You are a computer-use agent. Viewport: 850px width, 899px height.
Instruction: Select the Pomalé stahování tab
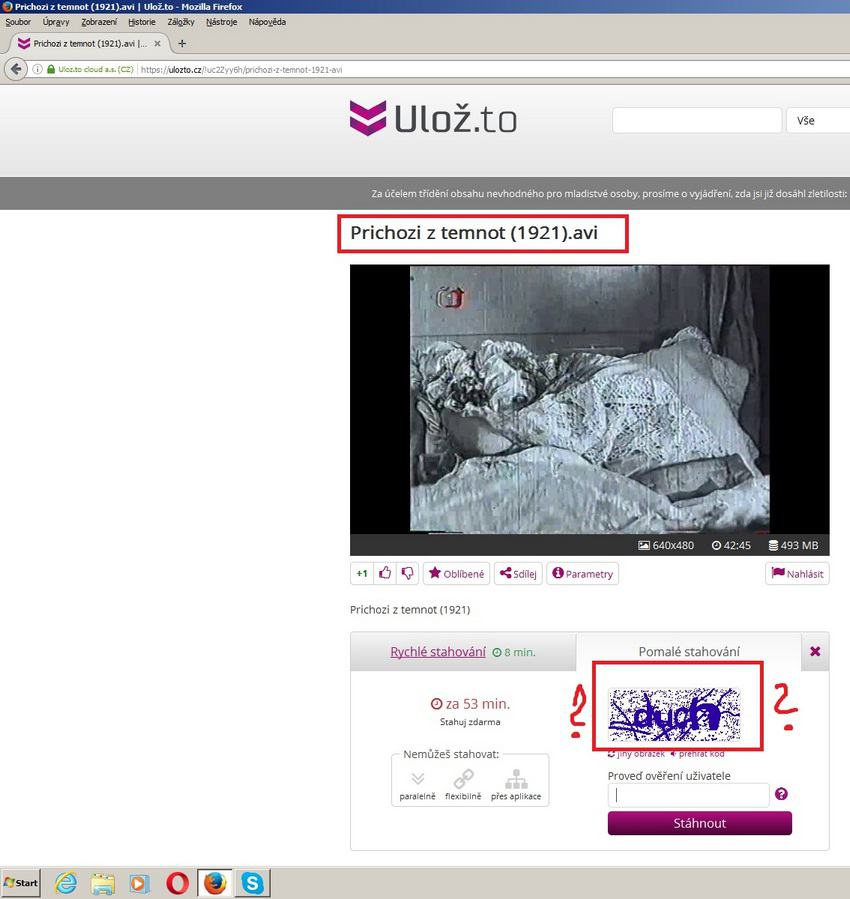pyautogui.click(x=689, y=651)
